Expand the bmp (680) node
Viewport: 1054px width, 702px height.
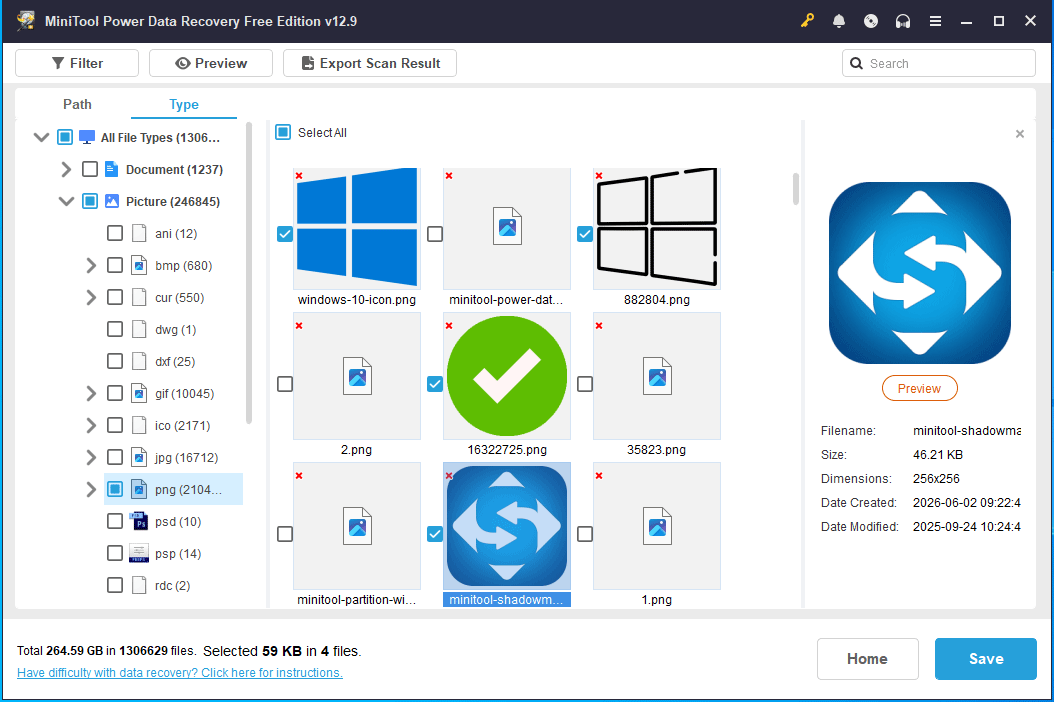click(91, 266)
